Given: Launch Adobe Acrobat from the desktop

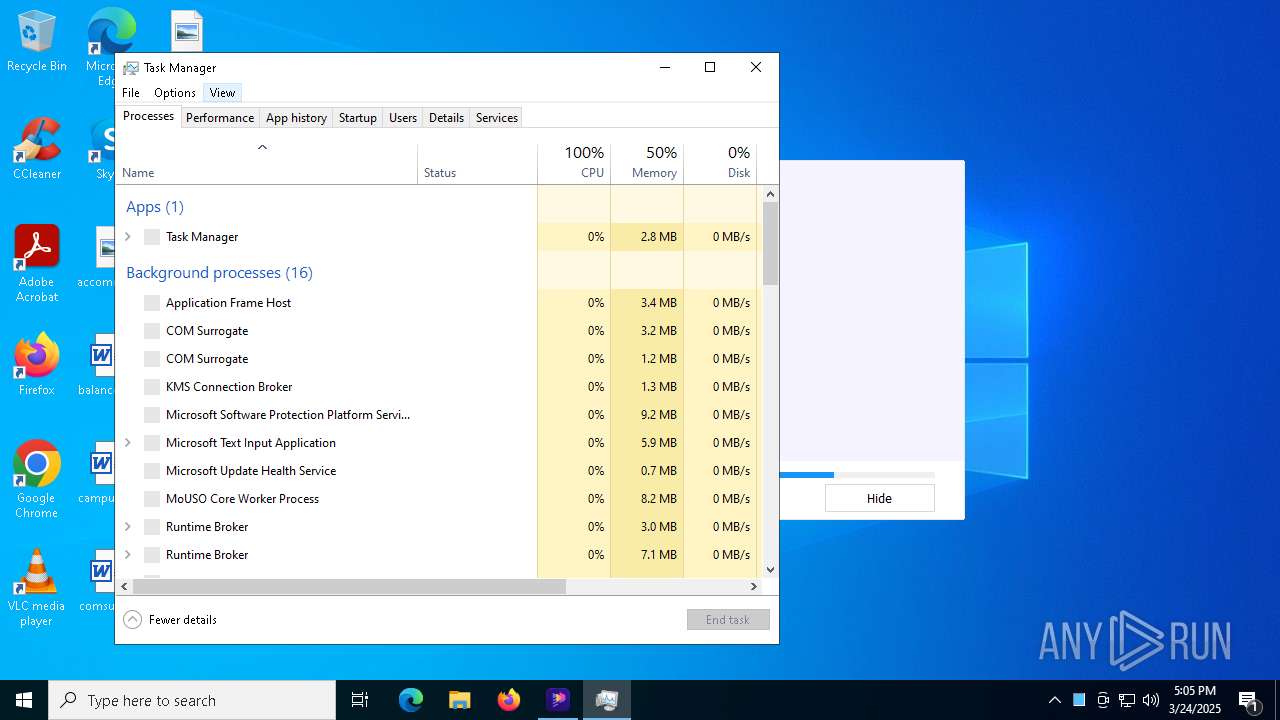Looking at the screenshot, I should tap(37, 264).
